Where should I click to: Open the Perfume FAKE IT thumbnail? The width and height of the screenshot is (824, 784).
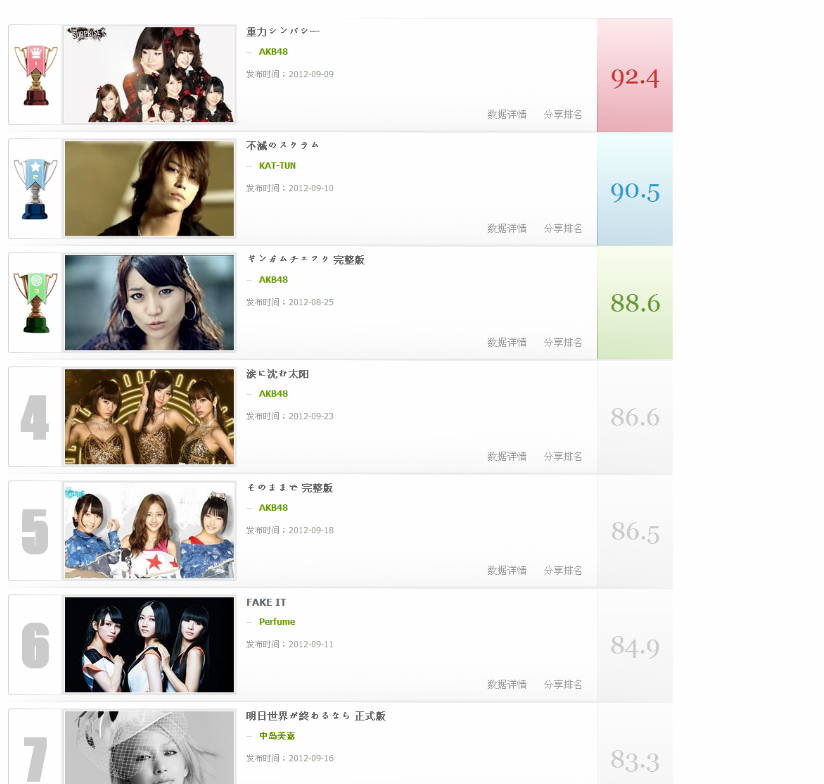pos(149,645)
